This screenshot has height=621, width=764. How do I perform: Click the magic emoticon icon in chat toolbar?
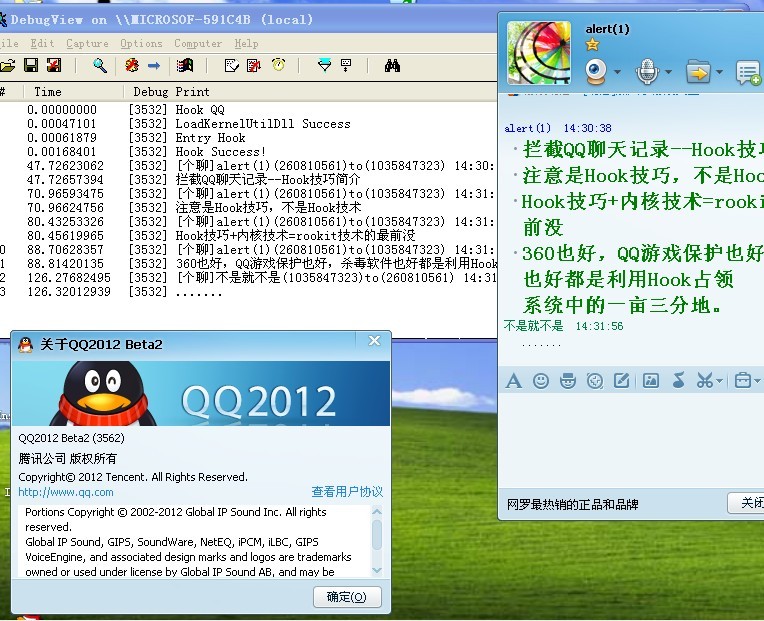point(568,380)
